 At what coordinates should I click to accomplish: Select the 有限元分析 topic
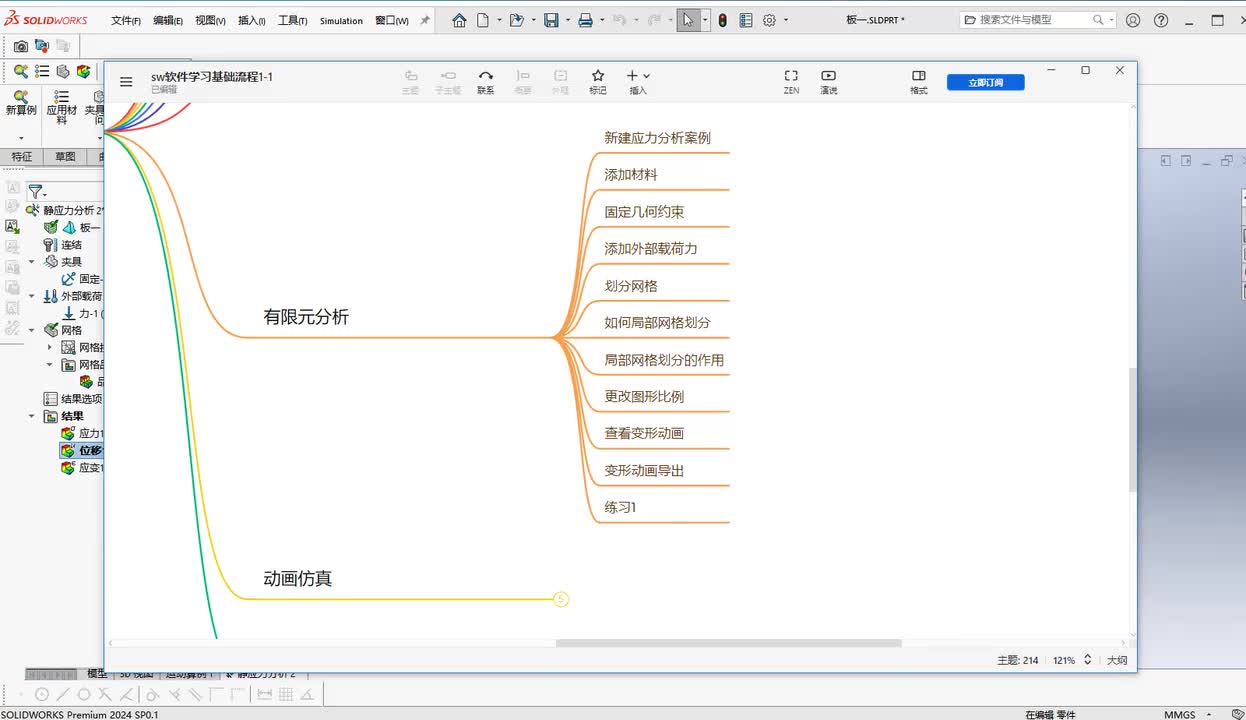coord(306,317)
